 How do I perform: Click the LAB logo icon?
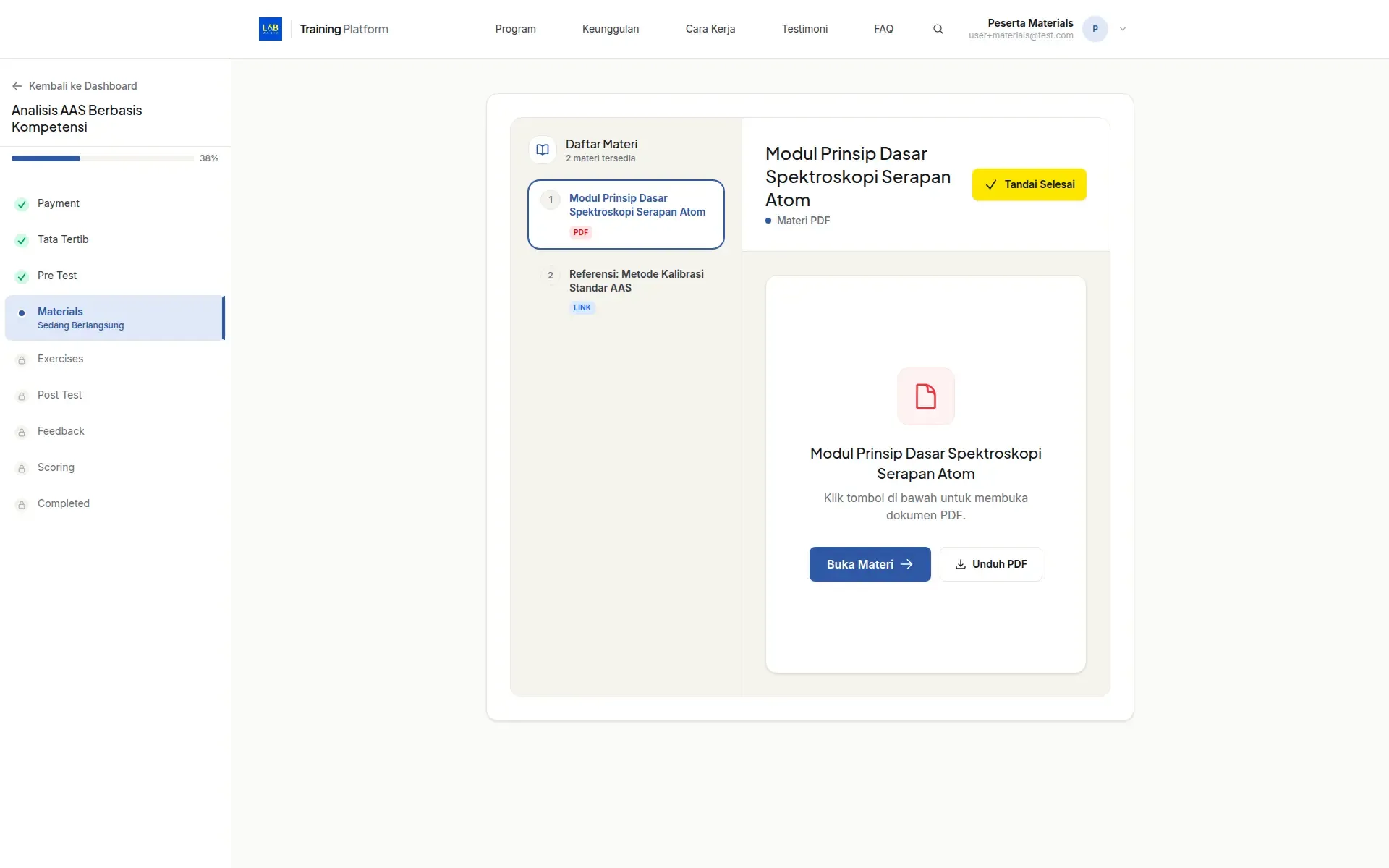tap(271, 29)
